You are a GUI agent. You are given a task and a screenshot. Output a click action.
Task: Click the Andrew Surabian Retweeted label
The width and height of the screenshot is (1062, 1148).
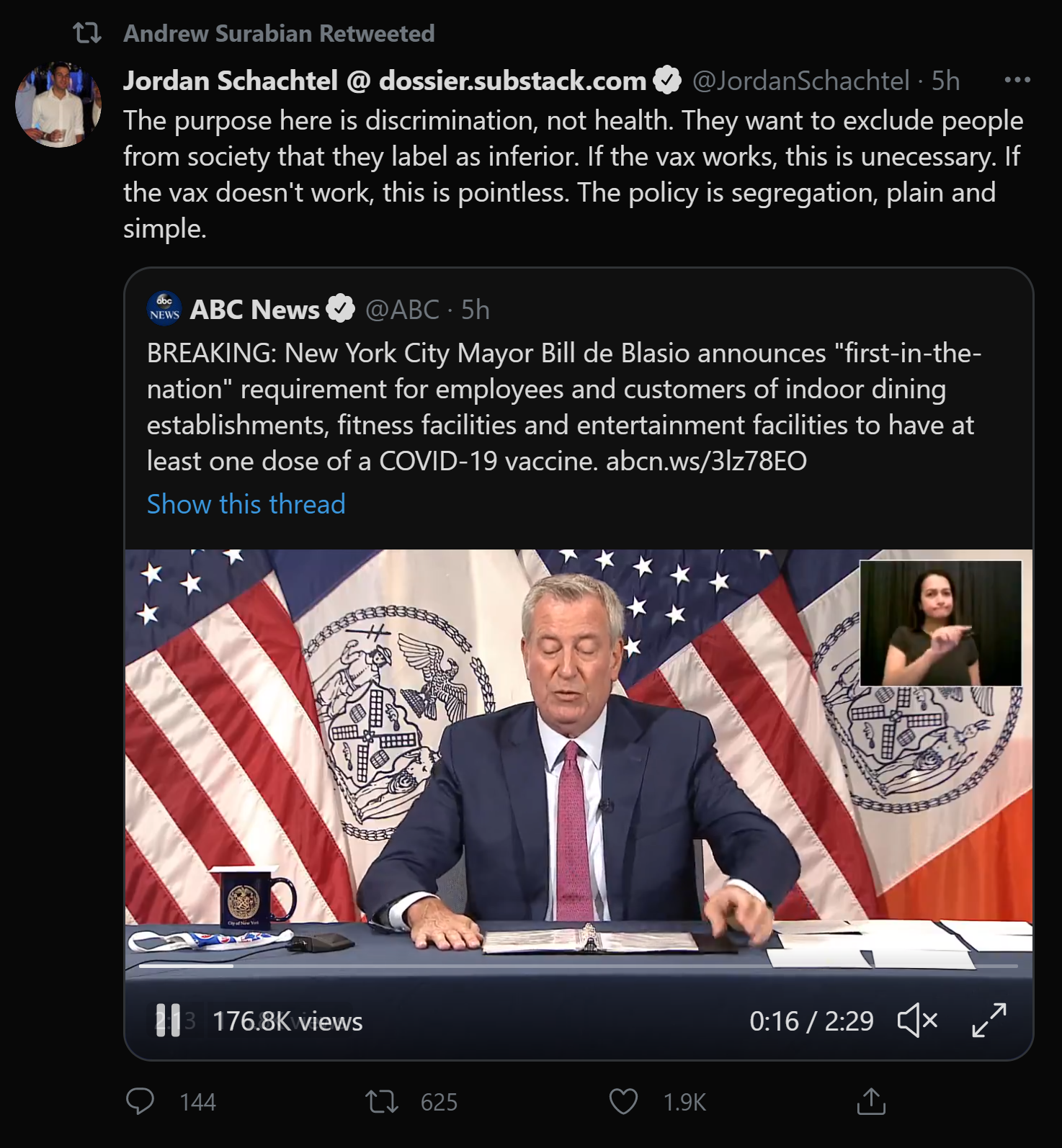pyautogui.click(x=279, y=33)
